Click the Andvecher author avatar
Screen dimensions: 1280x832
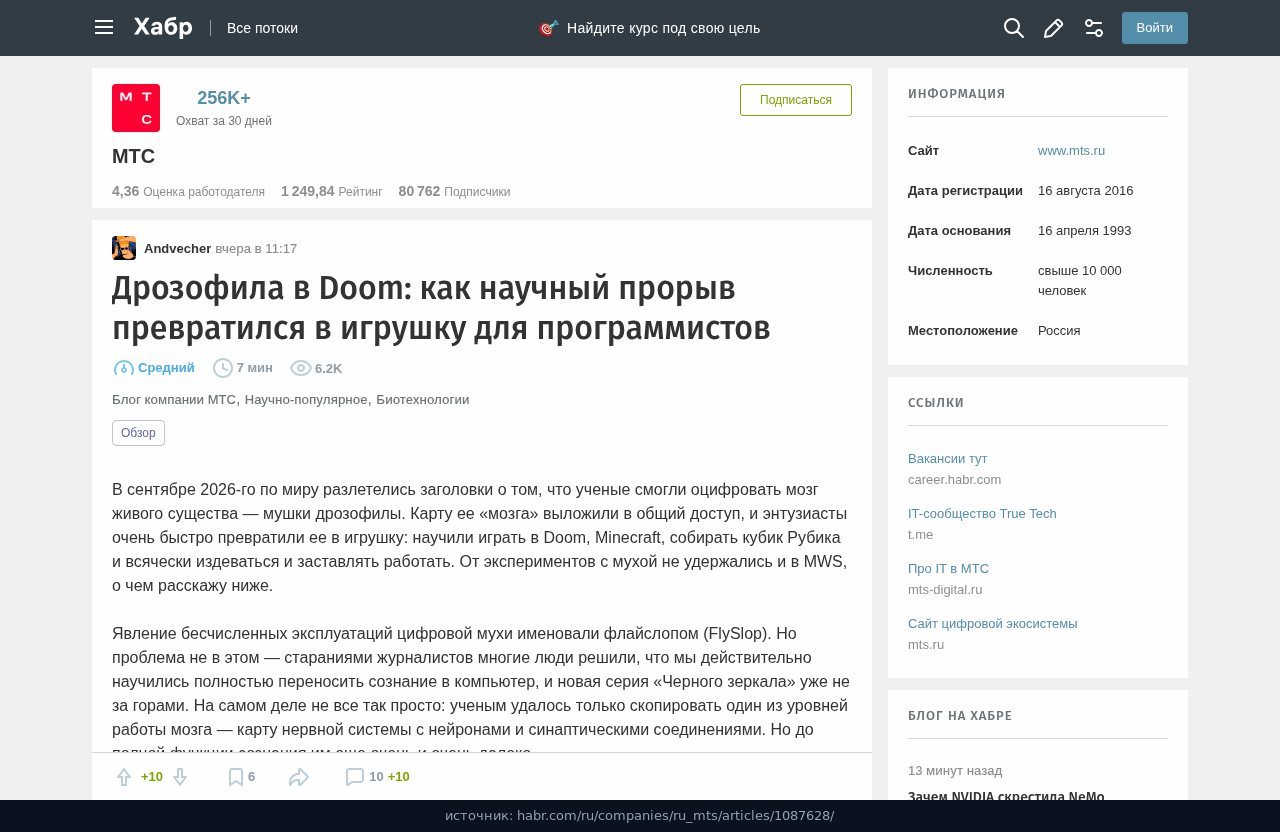pos(124,248)
